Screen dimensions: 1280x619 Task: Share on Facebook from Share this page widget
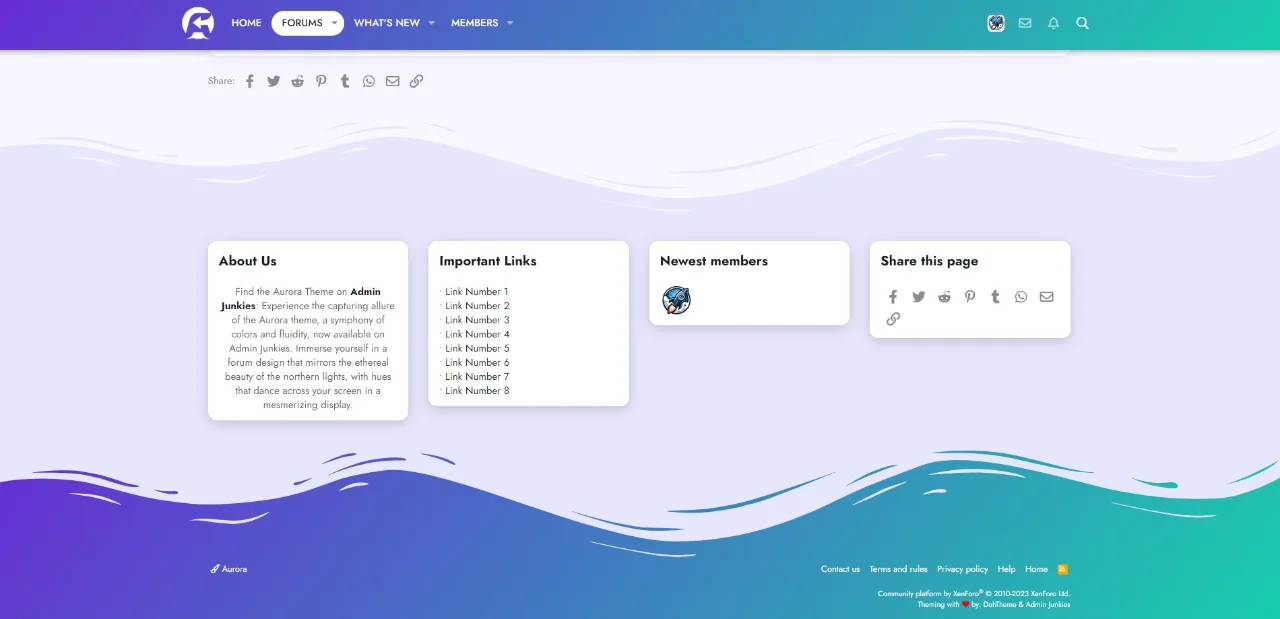[893, 297]
